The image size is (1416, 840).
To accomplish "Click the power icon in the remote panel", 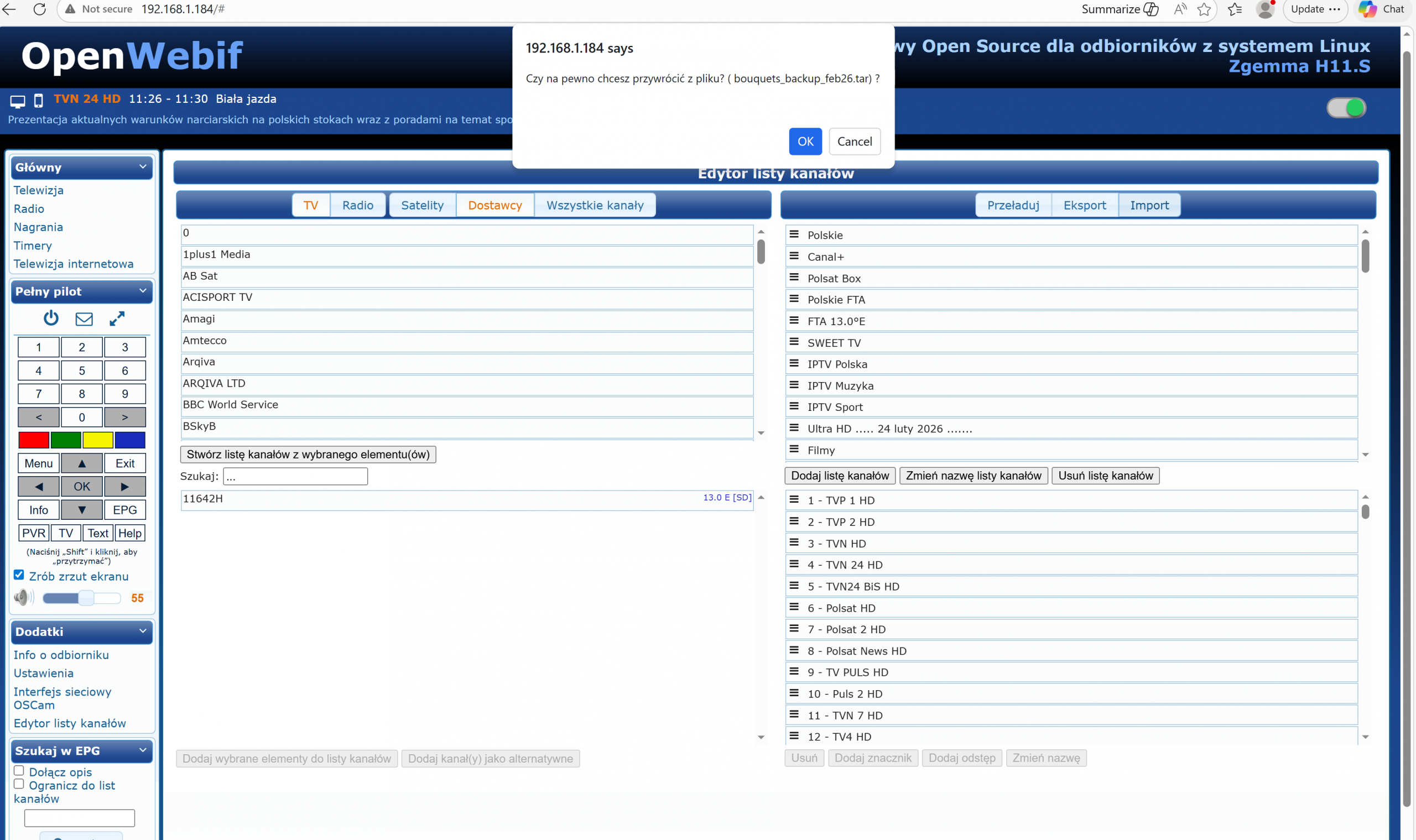I will tap(51, 318).
